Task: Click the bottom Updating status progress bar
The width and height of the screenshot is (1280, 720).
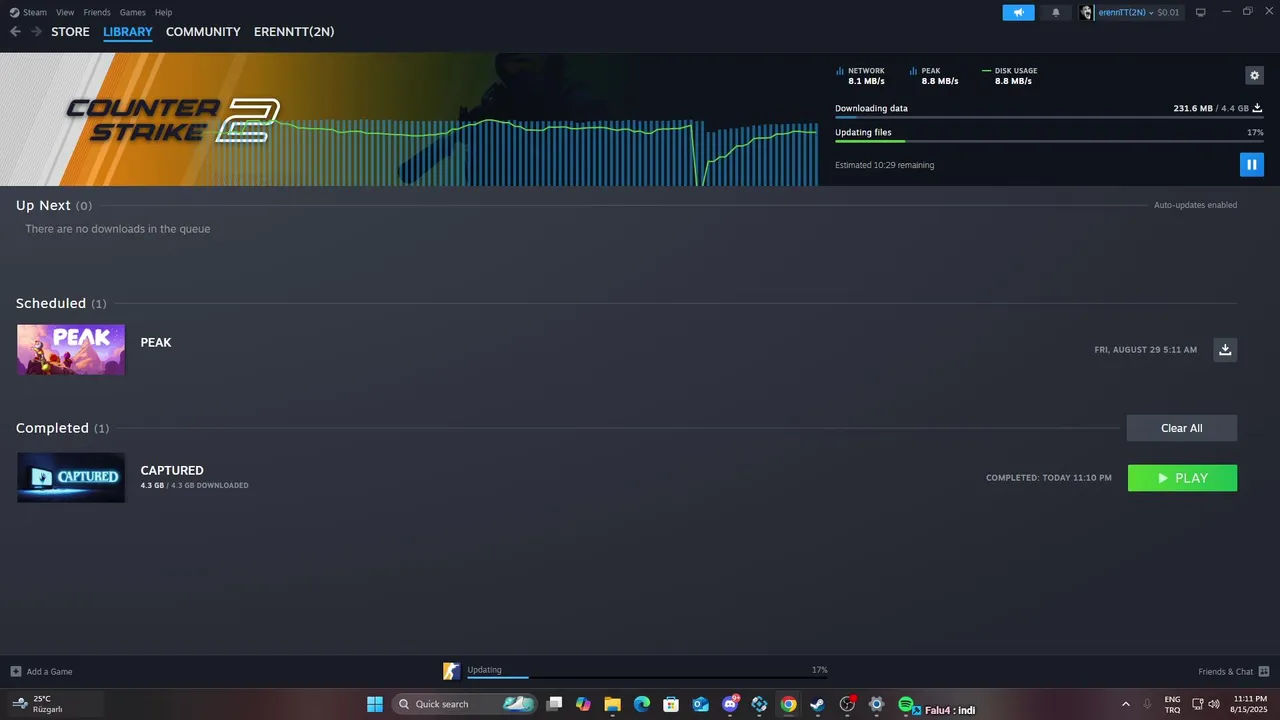Action: point(648,677)
